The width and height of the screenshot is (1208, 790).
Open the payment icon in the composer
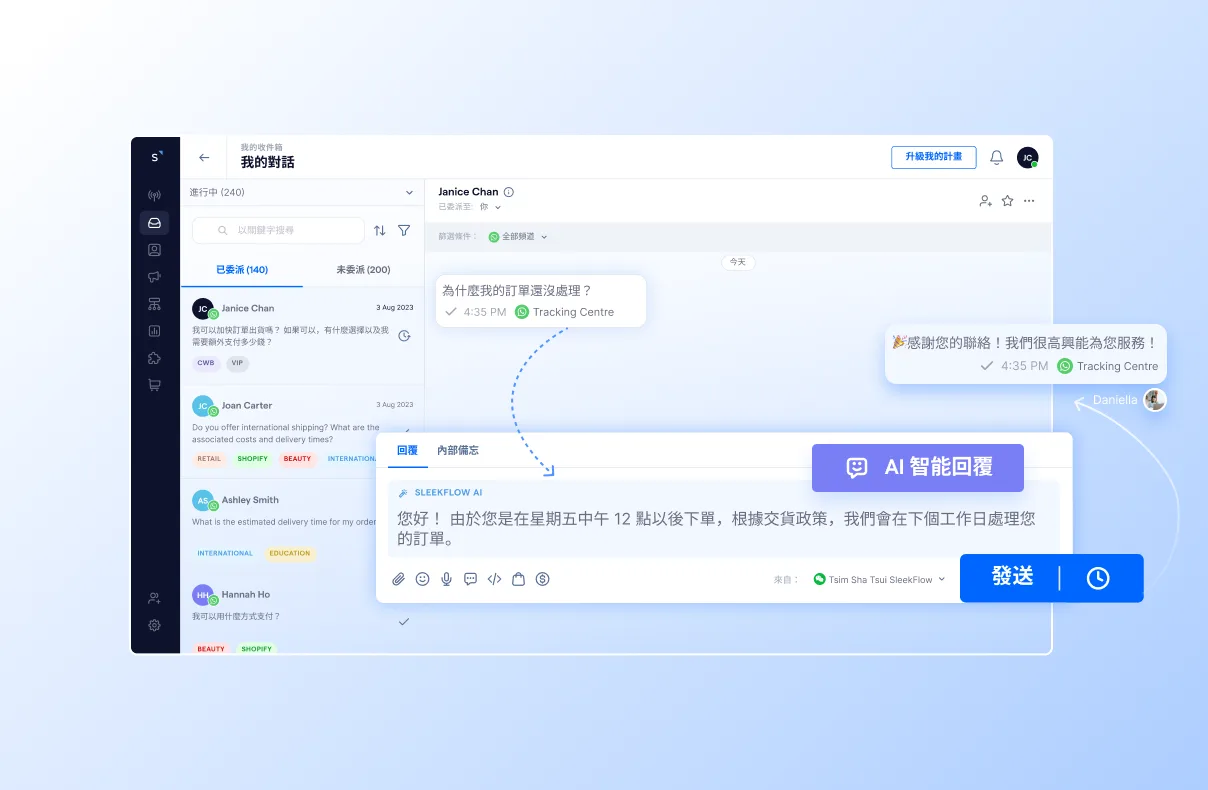543,579
